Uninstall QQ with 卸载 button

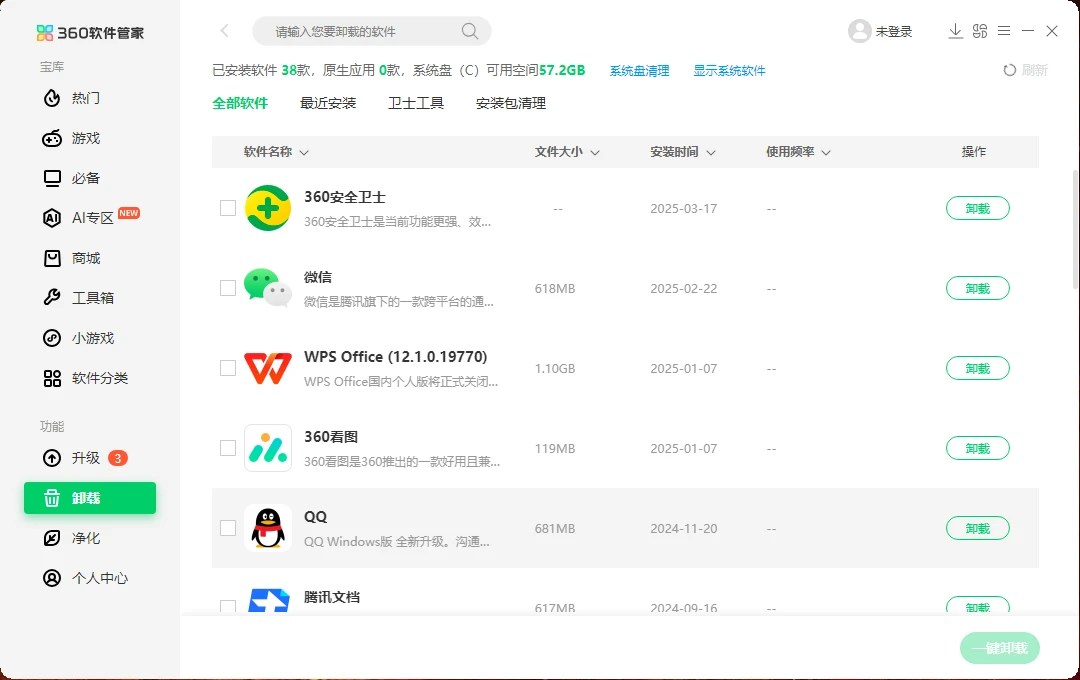(977, 528)
